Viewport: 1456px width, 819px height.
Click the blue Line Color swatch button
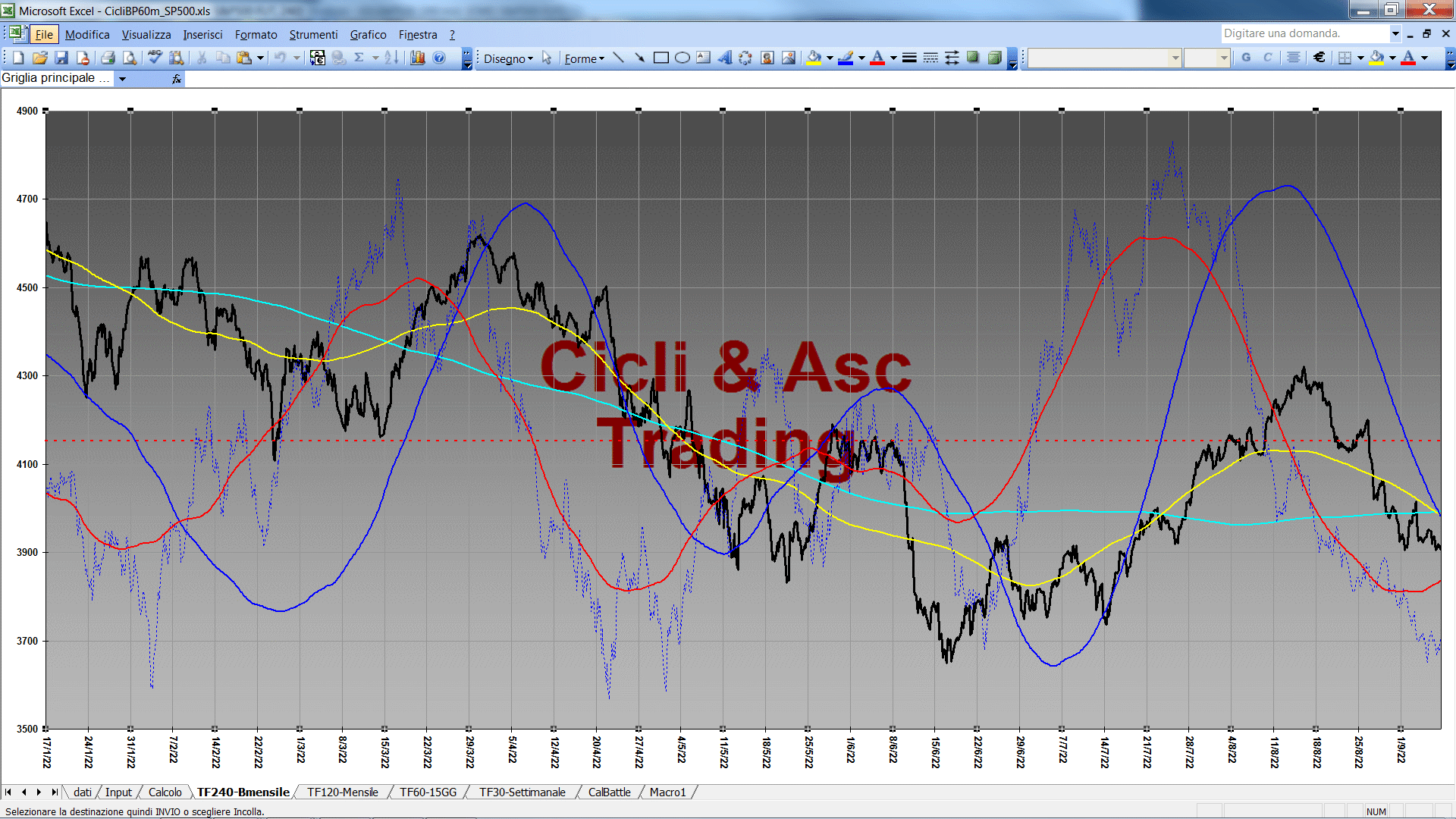tap(846, 58)
